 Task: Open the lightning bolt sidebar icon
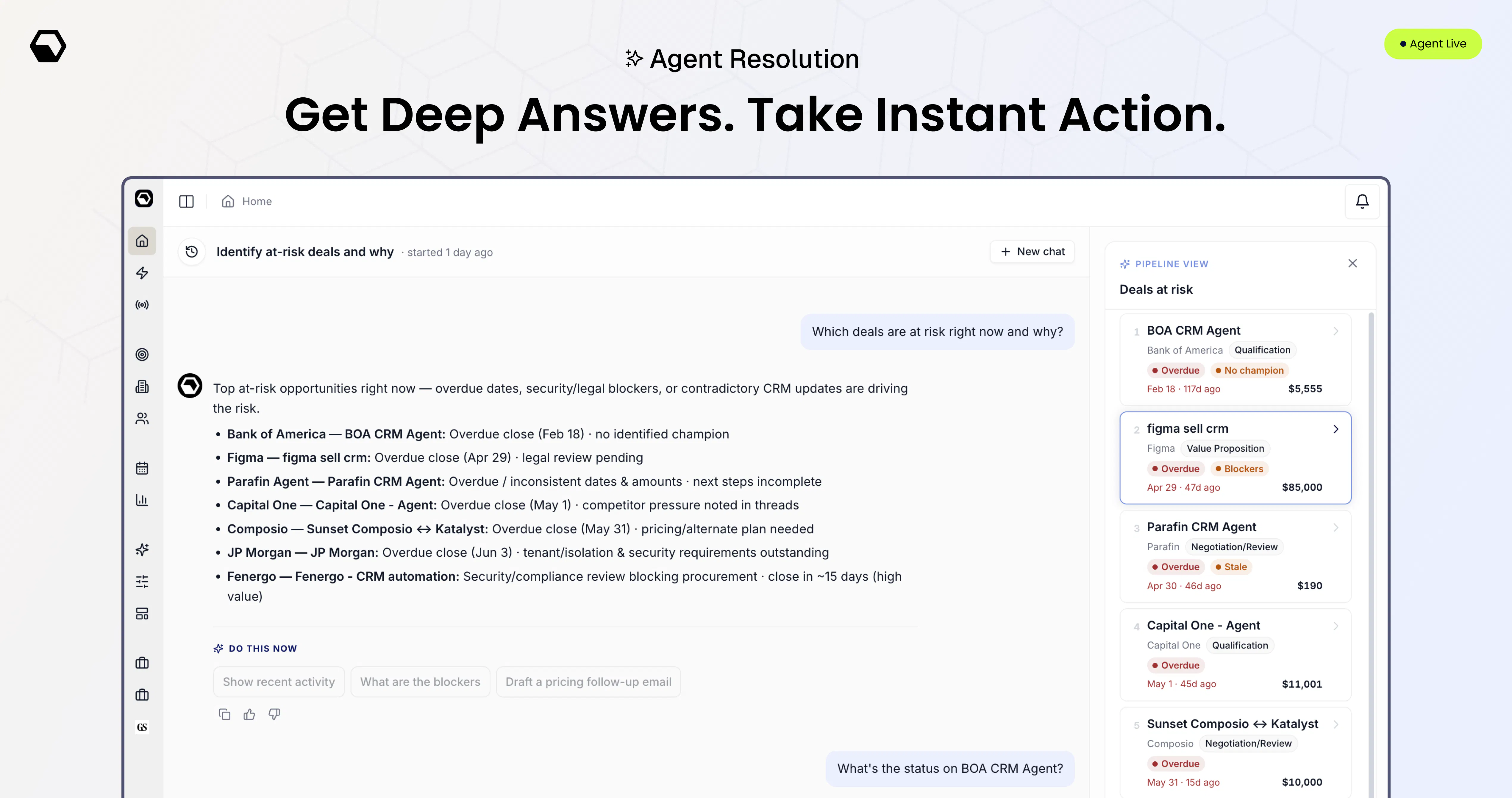click(142, 273)
